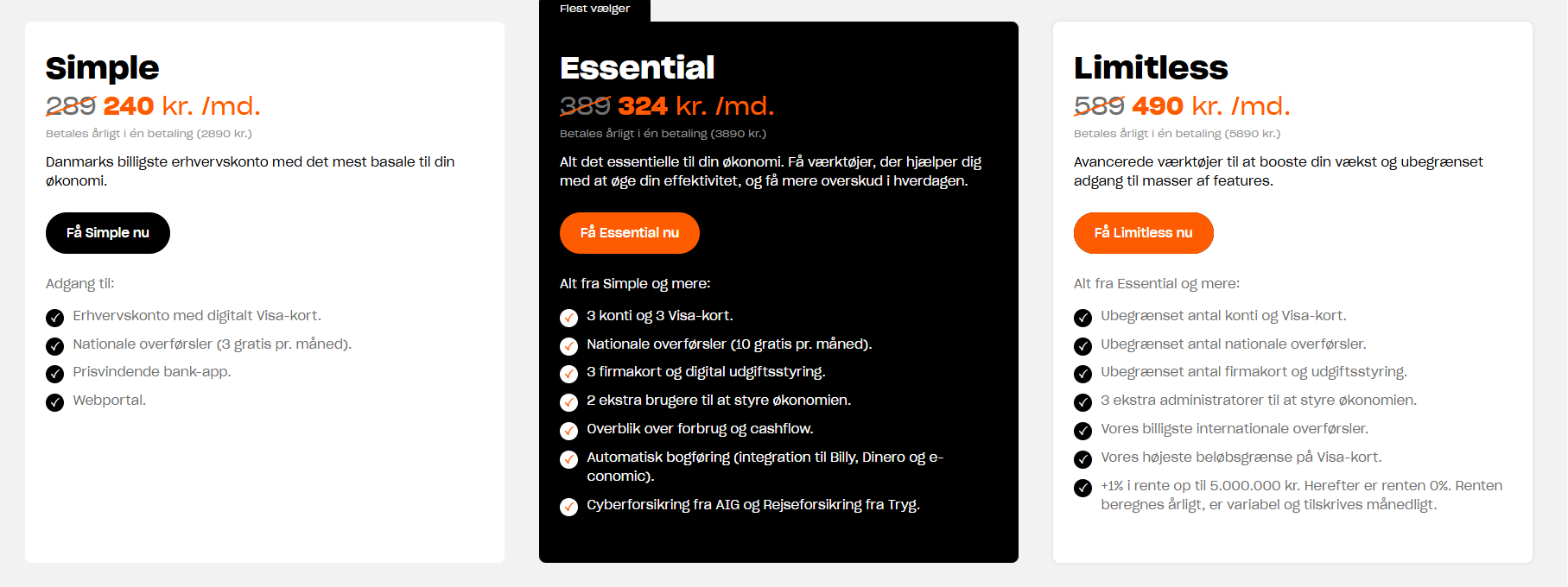Click checkmark icon beside Erhvervskonto med digitalt Visa-kort

55,318
